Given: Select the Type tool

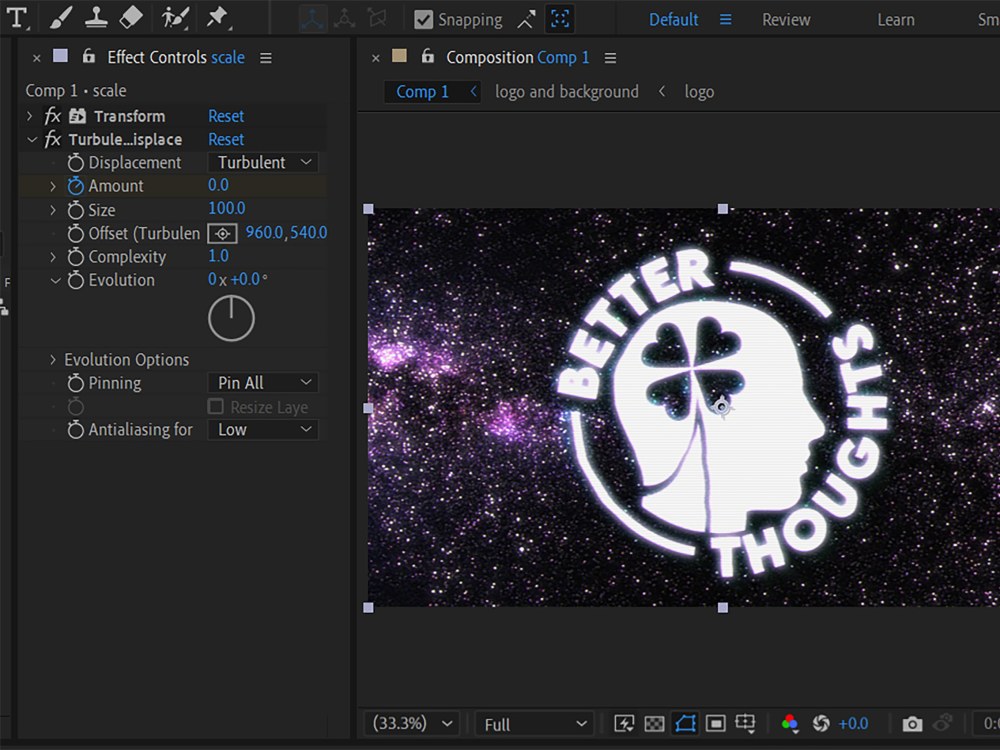Looking at the screenshot, I should pos(18,18).
